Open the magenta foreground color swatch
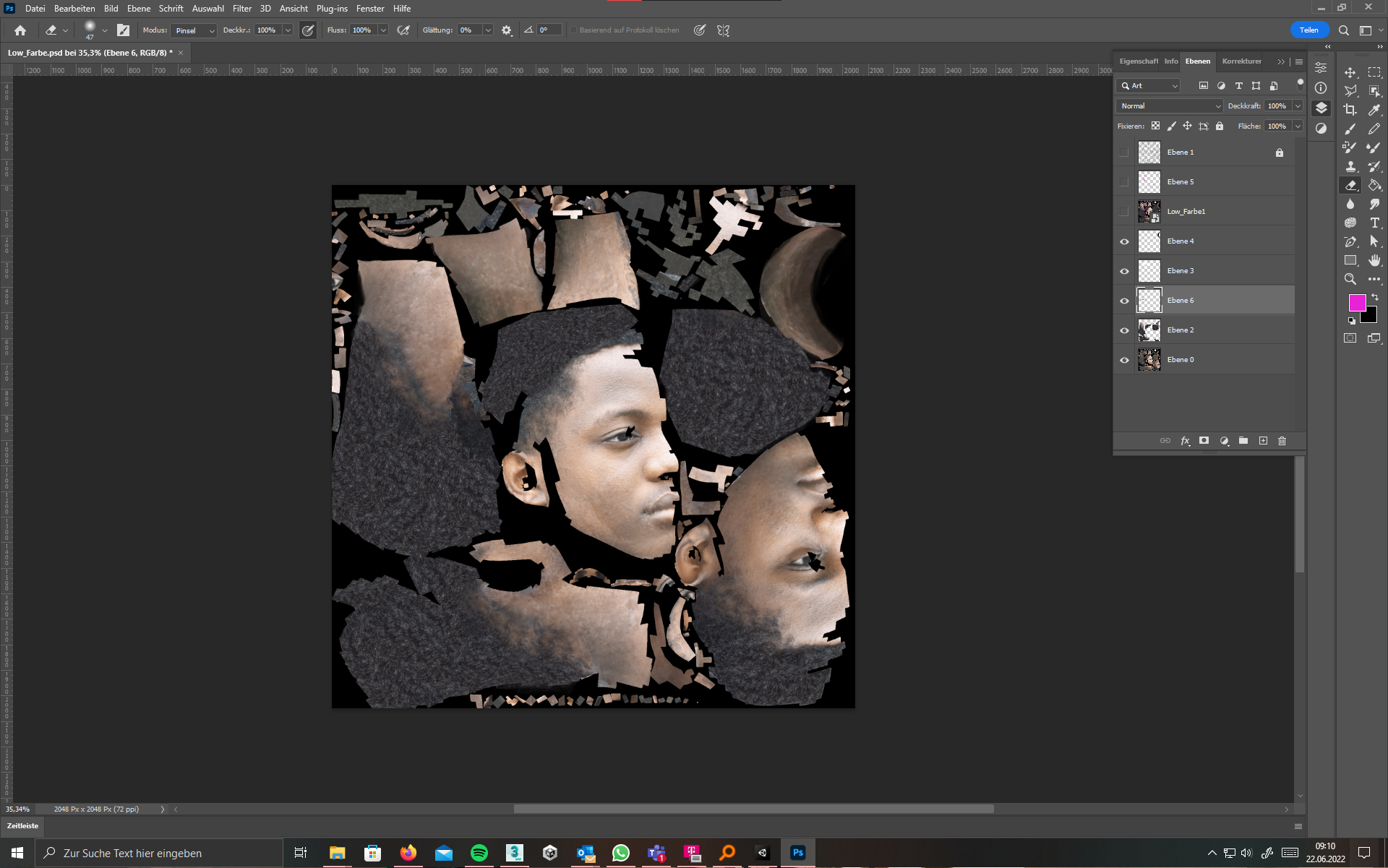 pyautogui.click(x=1357, y=303)
